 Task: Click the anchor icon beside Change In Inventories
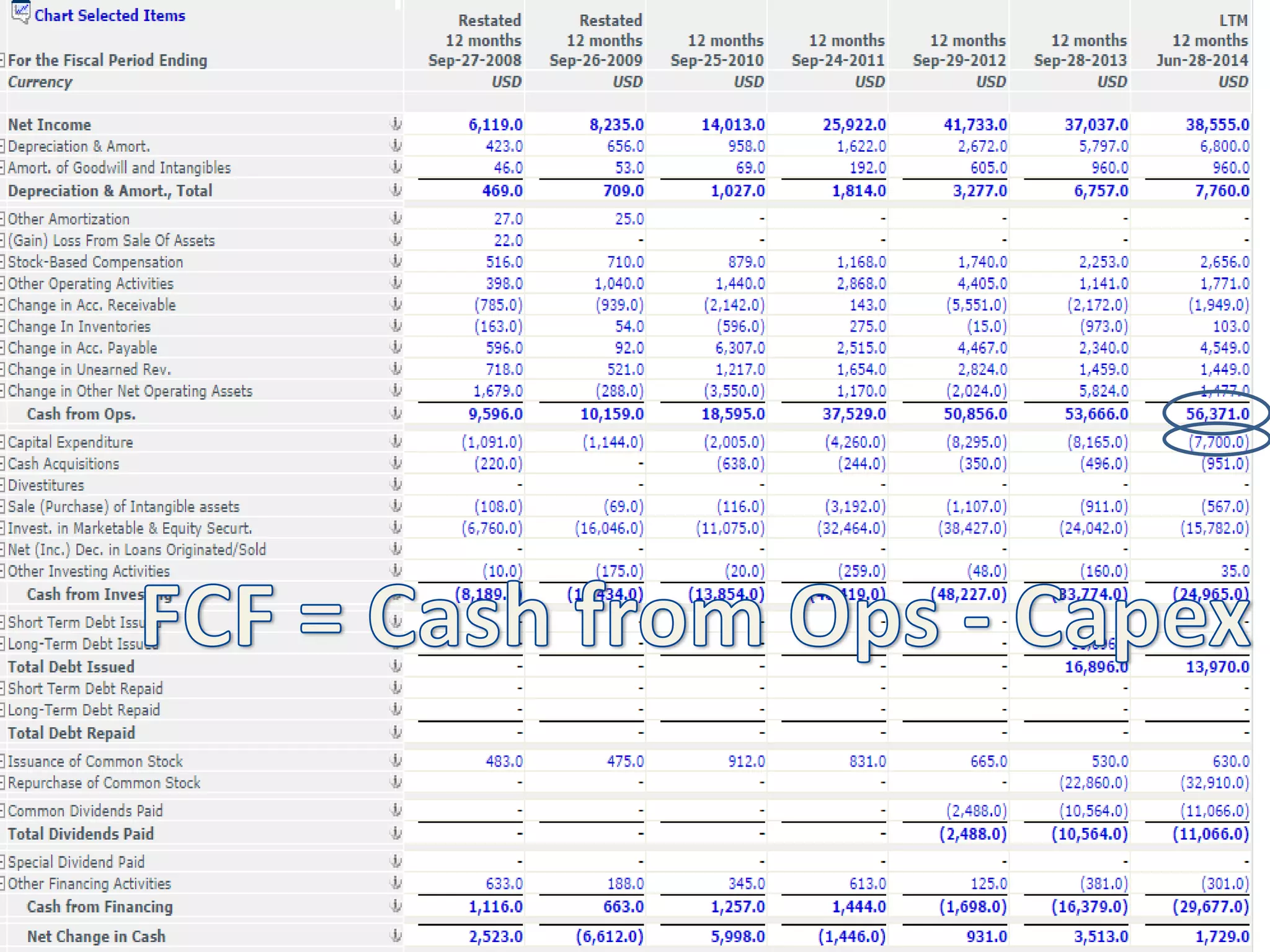395,326
